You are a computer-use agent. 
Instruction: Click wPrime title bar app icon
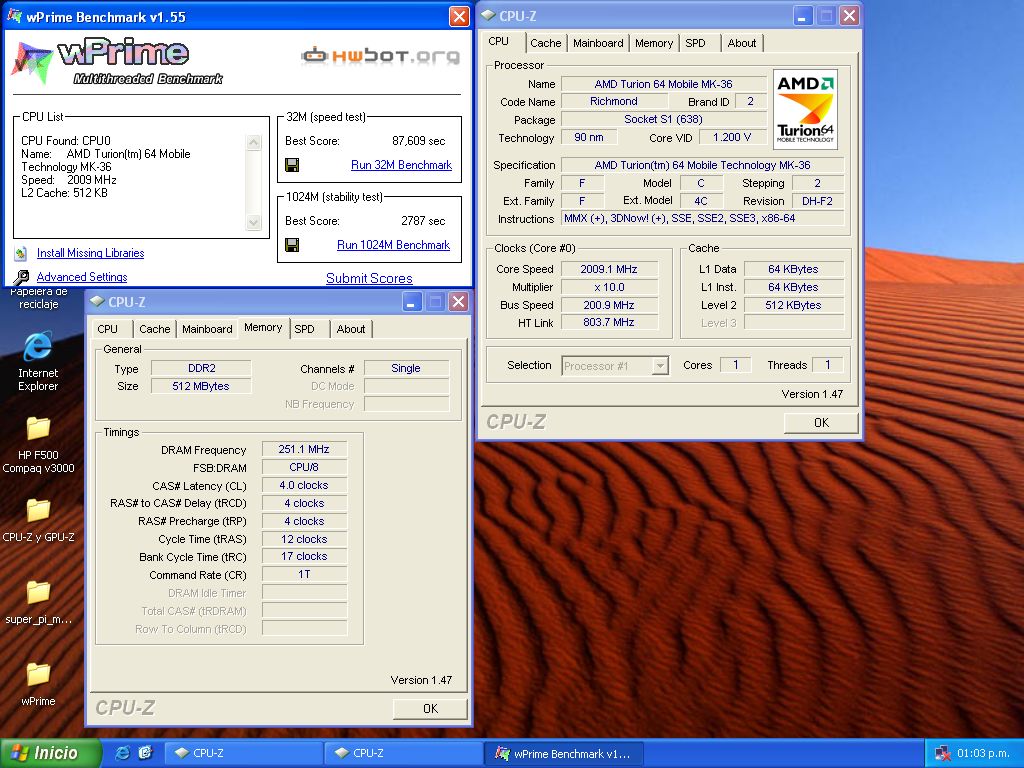tap(14, 16)
